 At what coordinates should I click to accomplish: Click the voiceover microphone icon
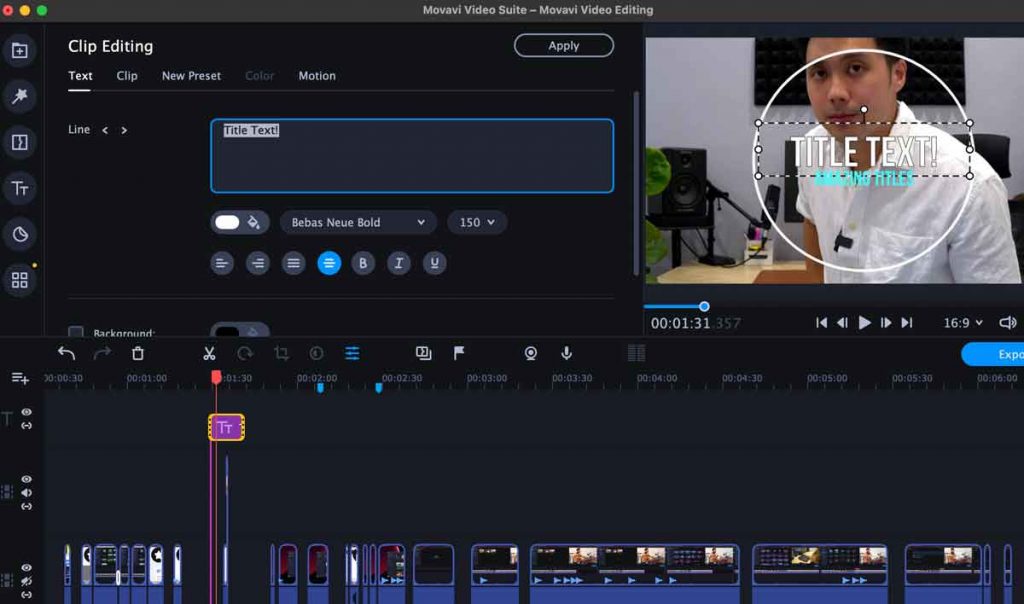click(567, 353)
